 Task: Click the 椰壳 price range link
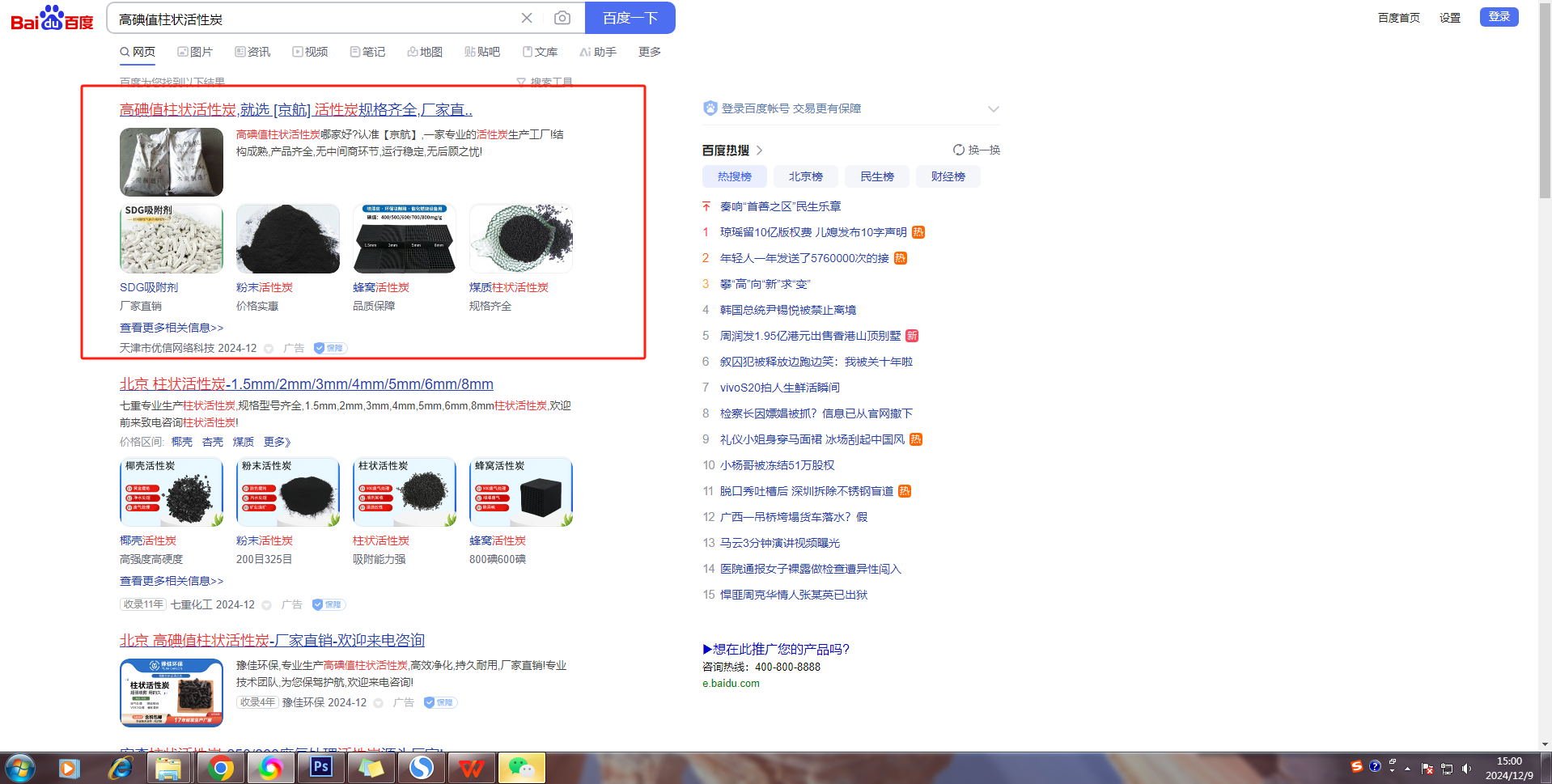tap(182, 442)
